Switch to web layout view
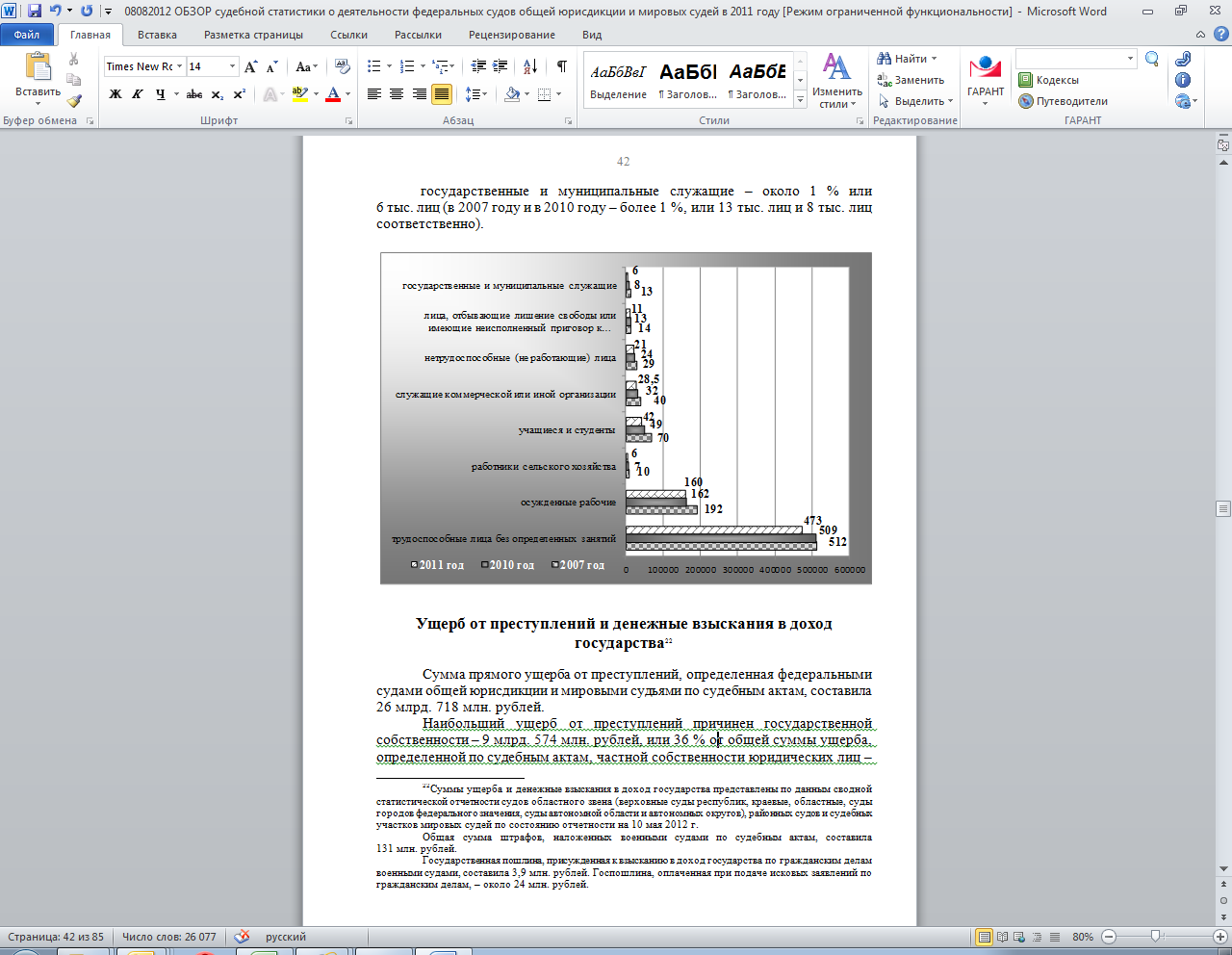This screenshot has width=1232, height=955. [1020, 937]
